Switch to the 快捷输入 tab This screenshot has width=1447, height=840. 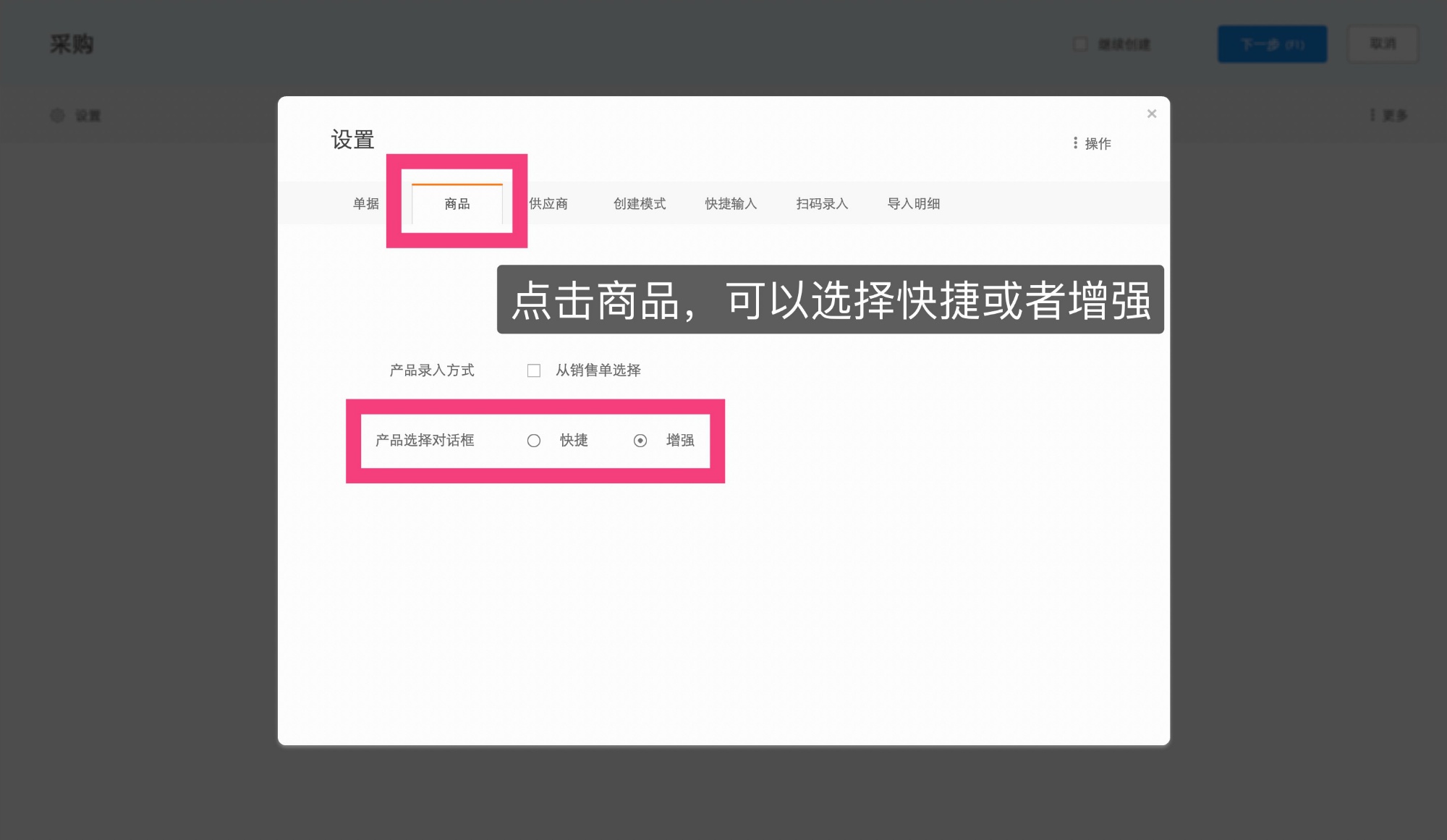coord(731,204)
